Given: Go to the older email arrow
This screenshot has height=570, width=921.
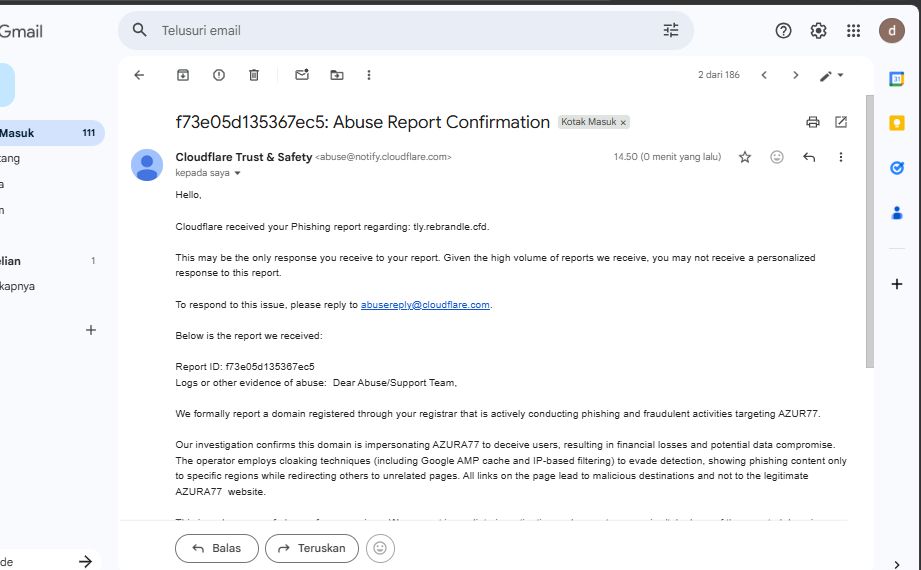Looking at the screenshot, I should pyautogui.click(x=795, y=75).
